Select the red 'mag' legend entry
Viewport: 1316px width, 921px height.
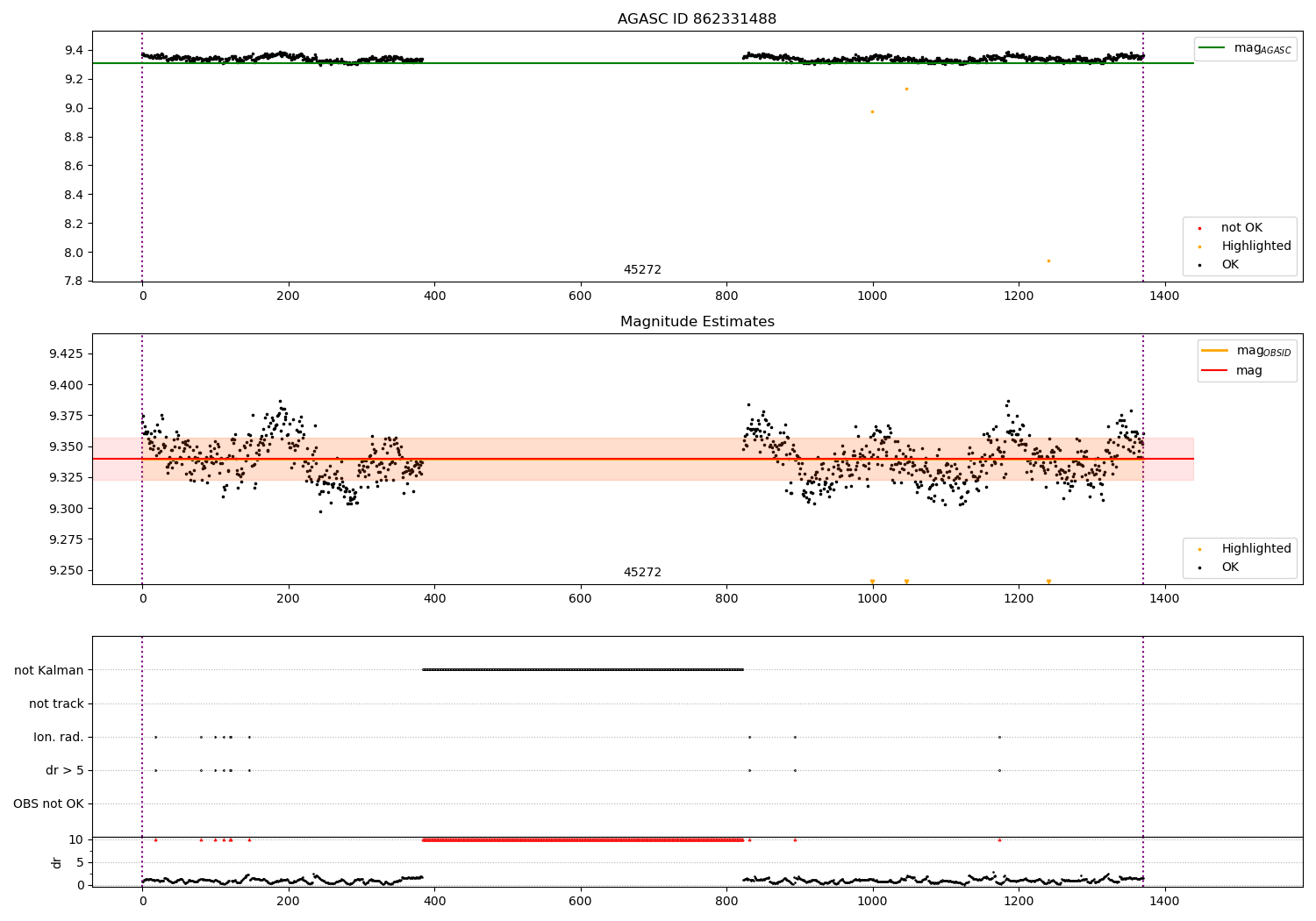tap(1232, 371)
